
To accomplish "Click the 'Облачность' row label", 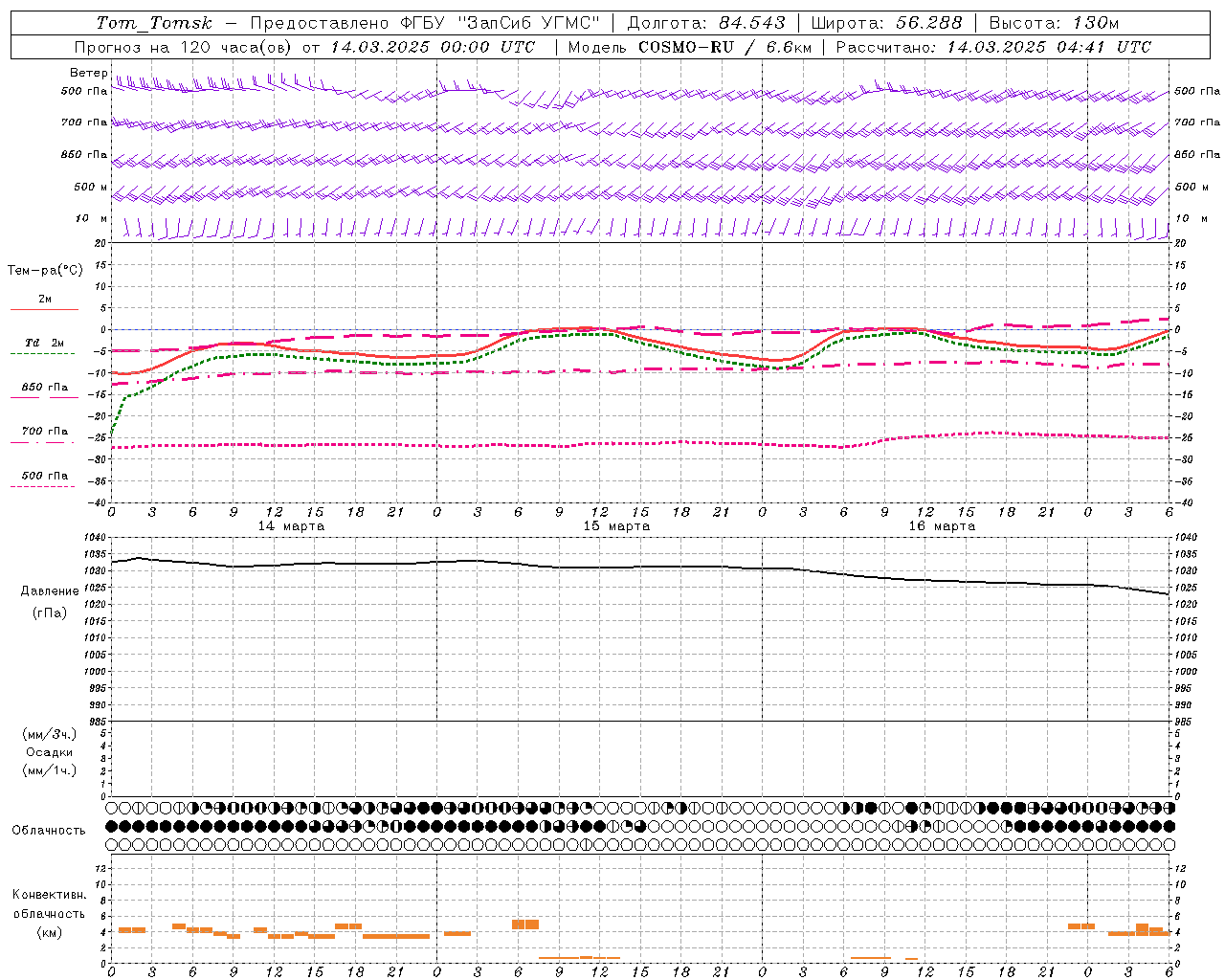I will tap(49, 830).
